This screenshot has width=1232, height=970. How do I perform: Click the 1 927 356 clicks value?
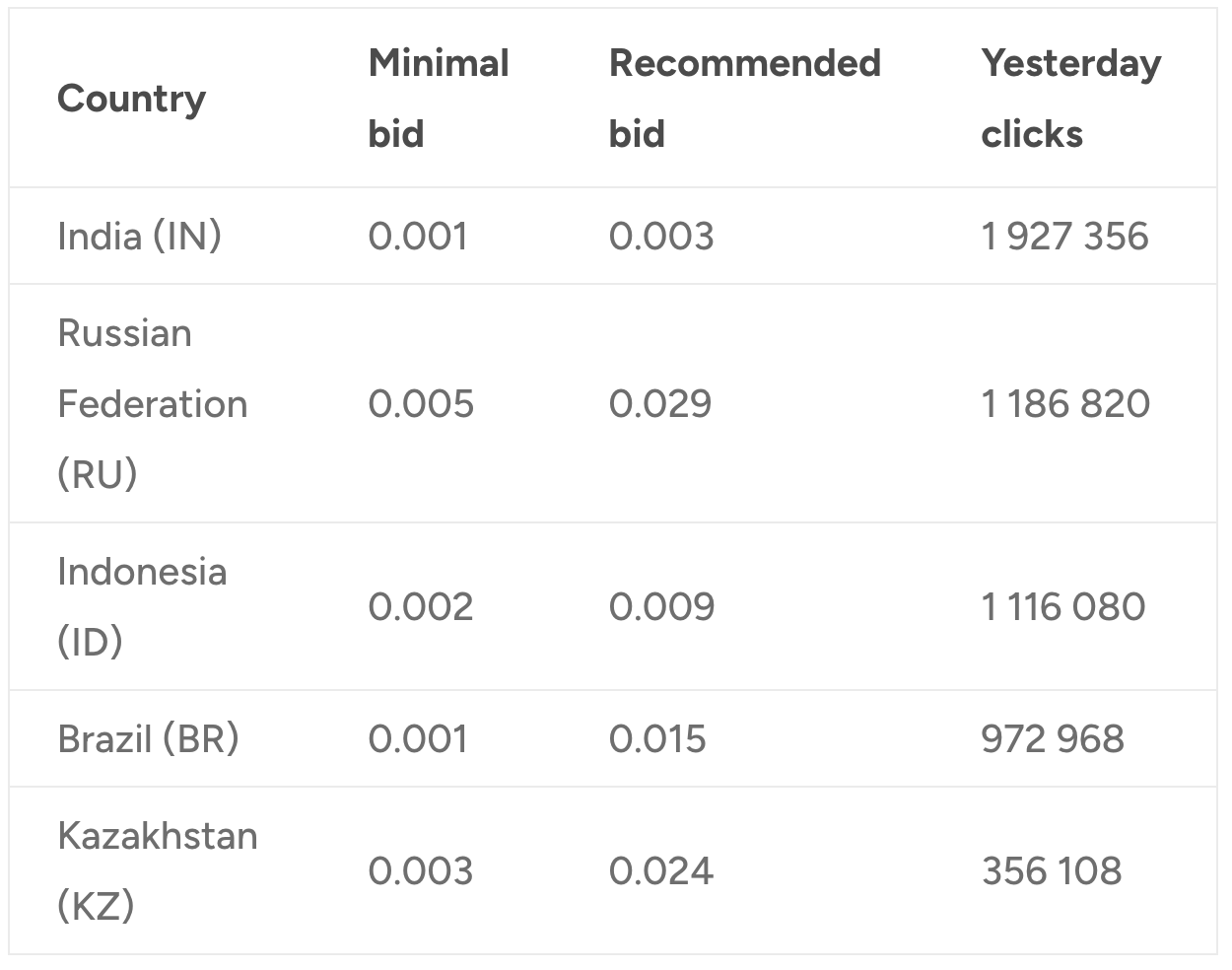tap(1064, 237)
